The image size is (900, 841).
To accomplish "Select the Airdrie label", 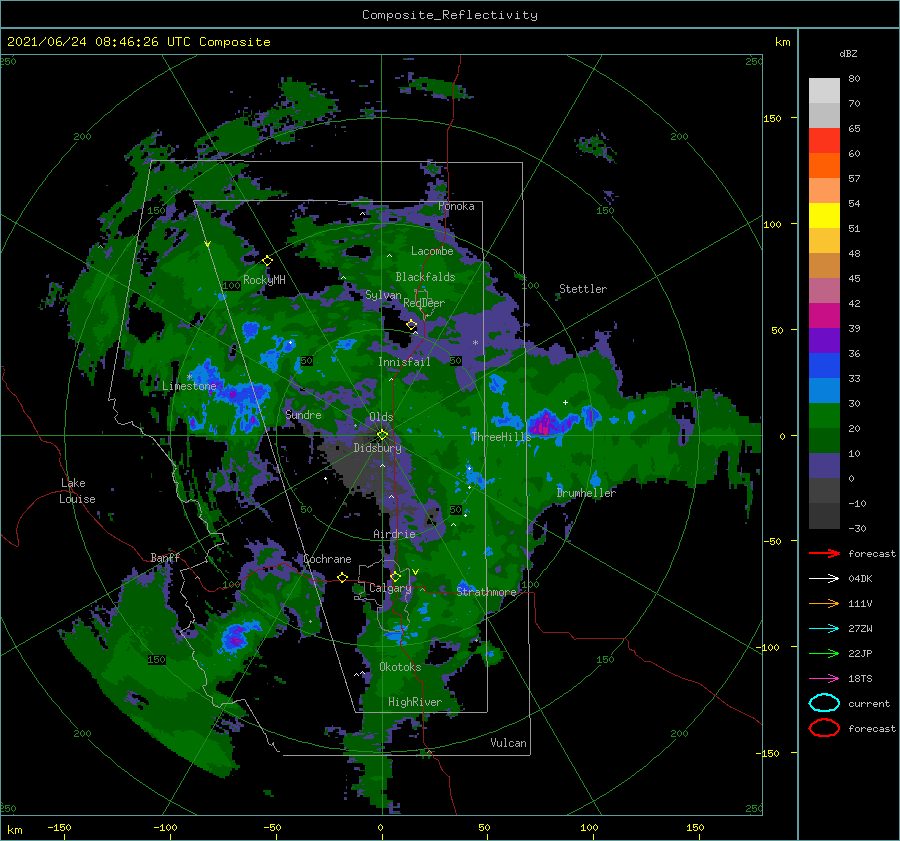I will pyautogui.click(x=394, y=534).
